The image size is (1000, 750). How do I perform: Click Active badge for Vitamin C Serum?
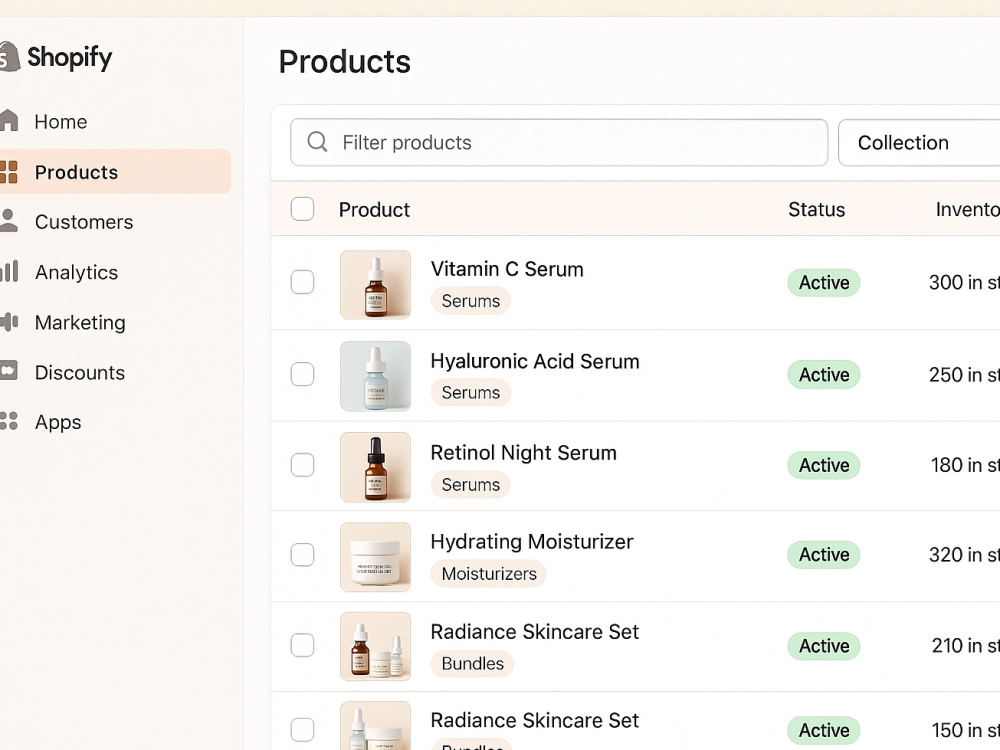coord(824,283)
